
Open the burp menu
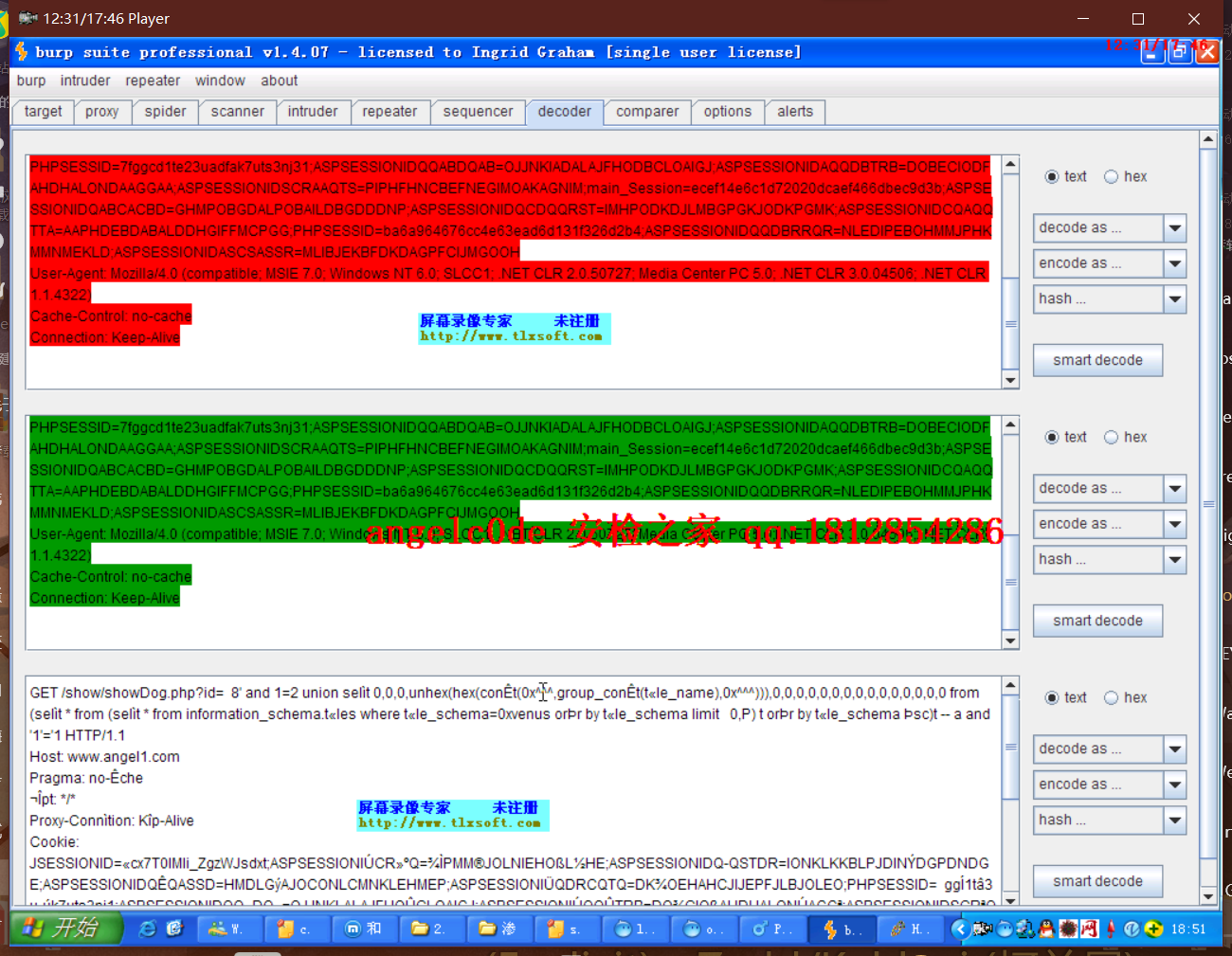point(31,81)
